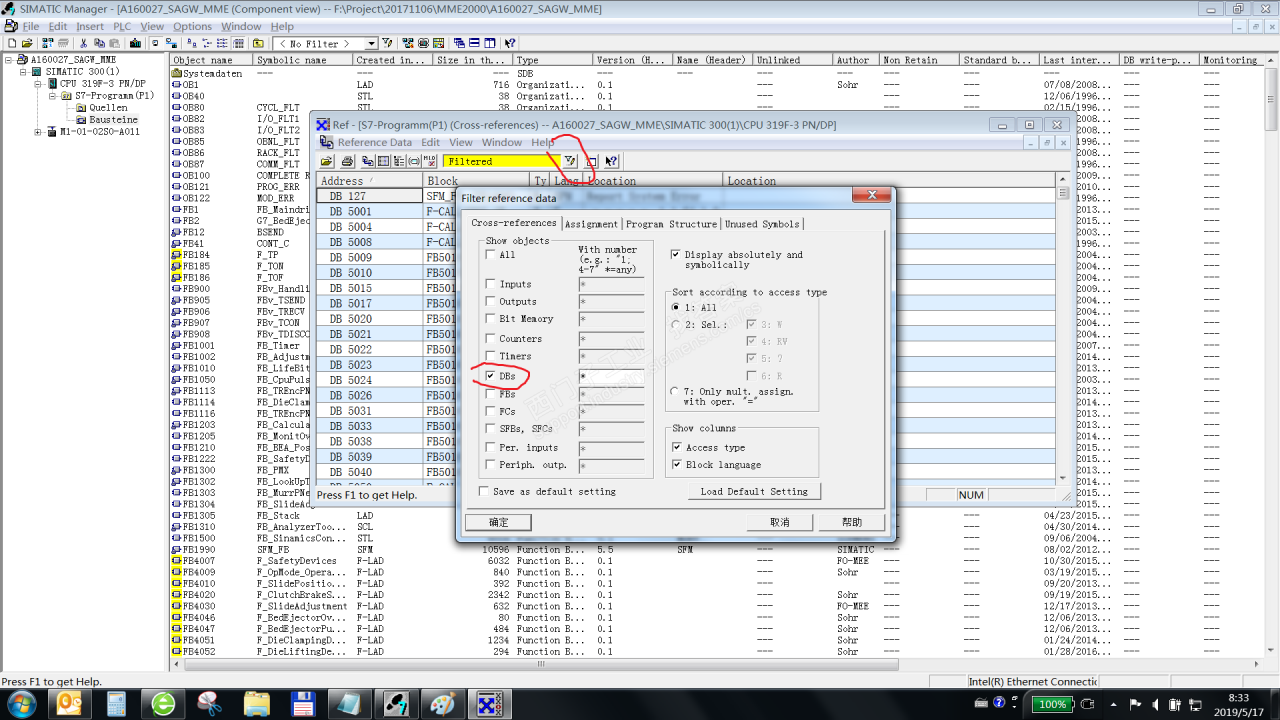Enable the Timers checkbox
The width and height of the screenshot is (1280, 720).
(490, 356)
